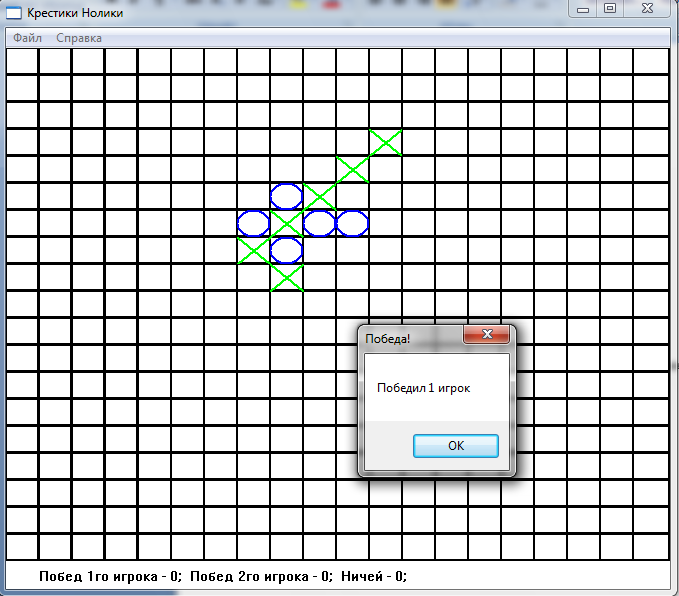Click the 'Ничей - 0;' status text
679x596 pixels.
point(374,577)
